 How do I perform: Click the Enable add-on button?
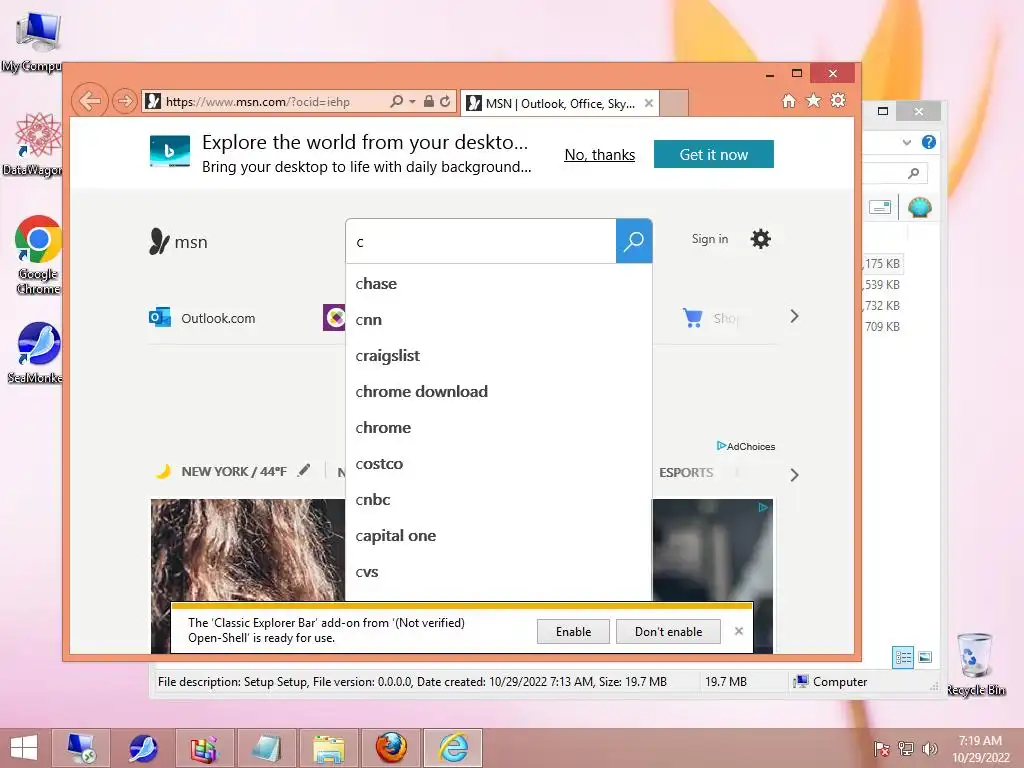pyautogui.click(x=573, y=632)
